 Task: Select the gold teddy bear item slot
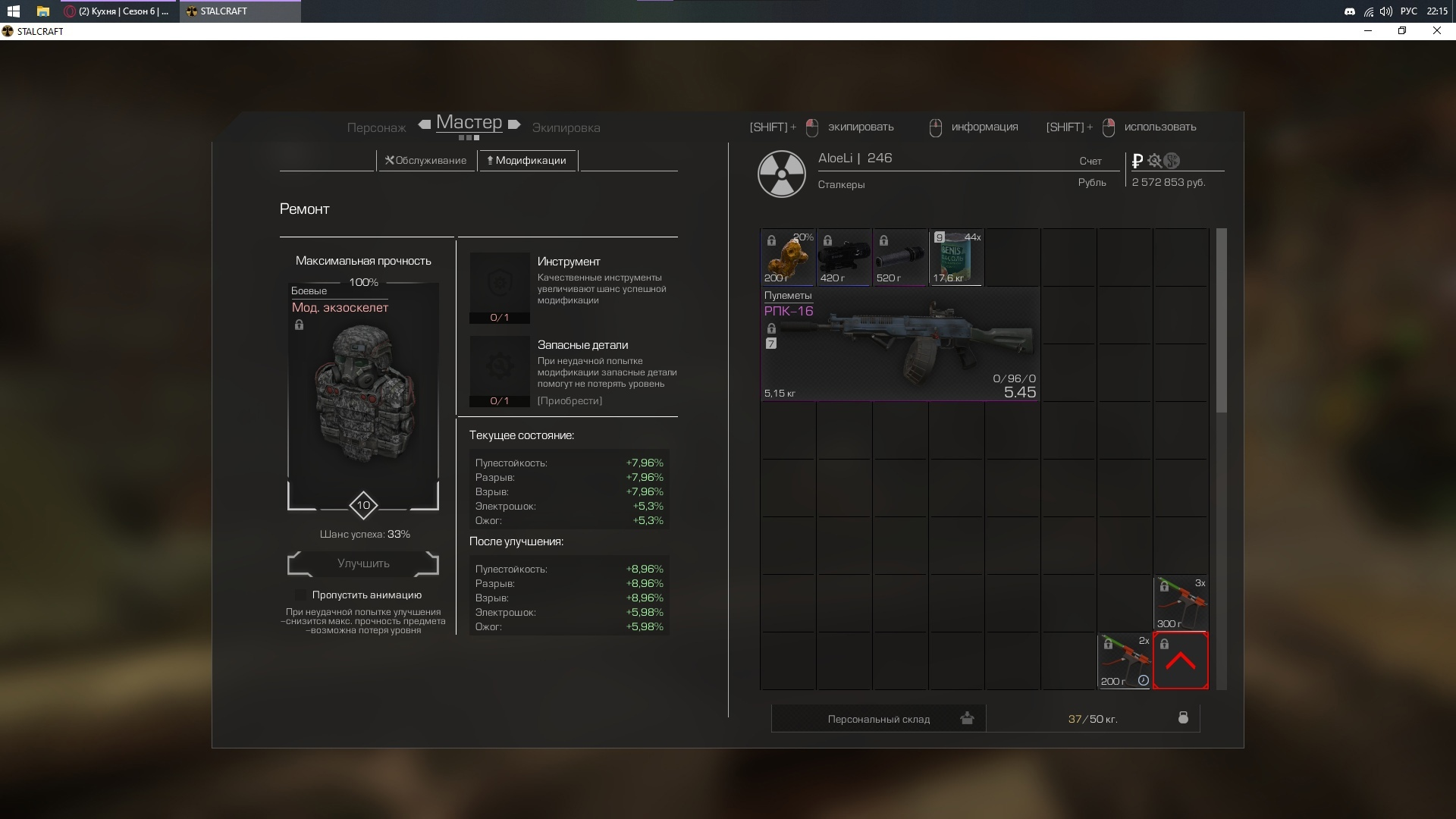[787, 257]
